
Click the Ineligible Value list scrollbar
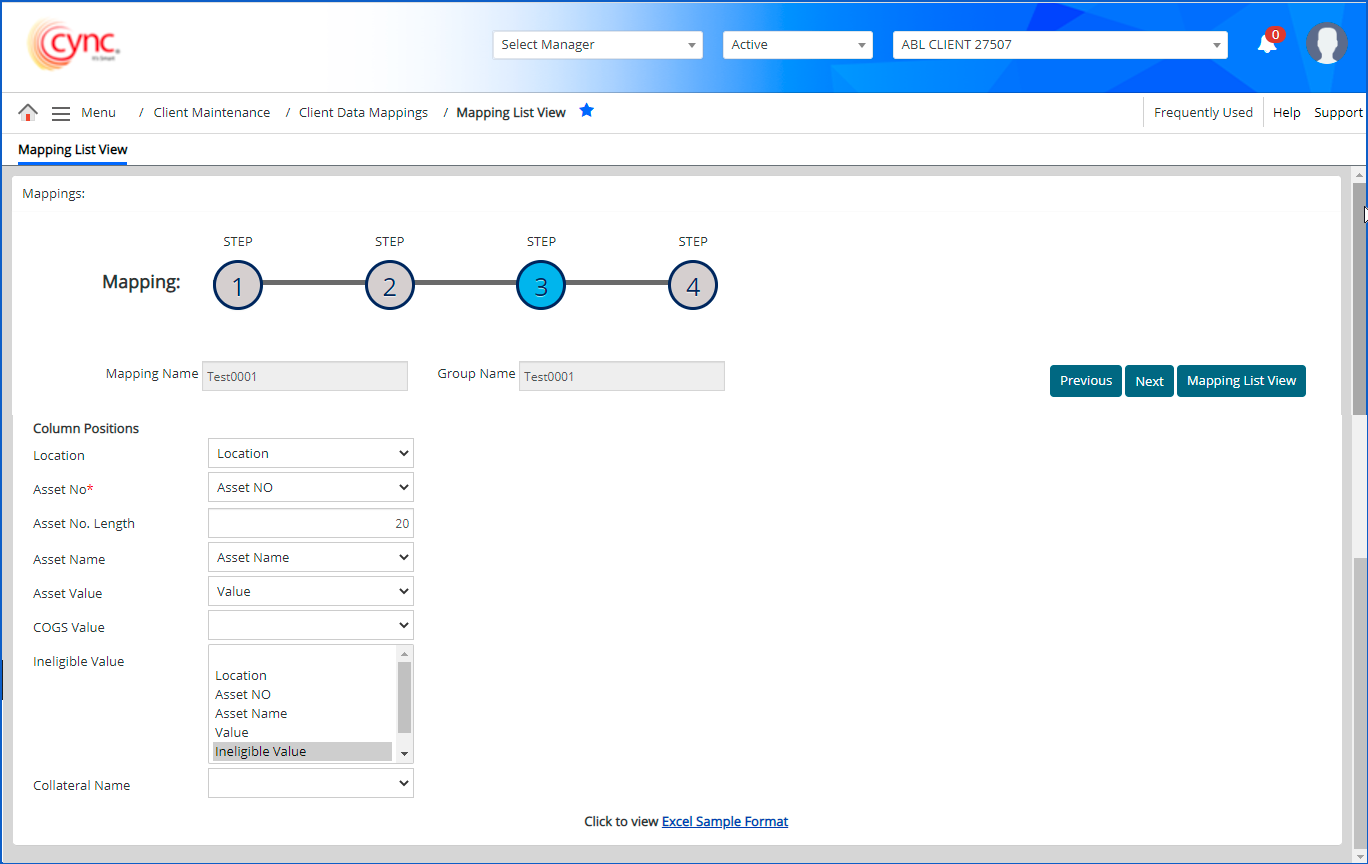coord(404,698)
